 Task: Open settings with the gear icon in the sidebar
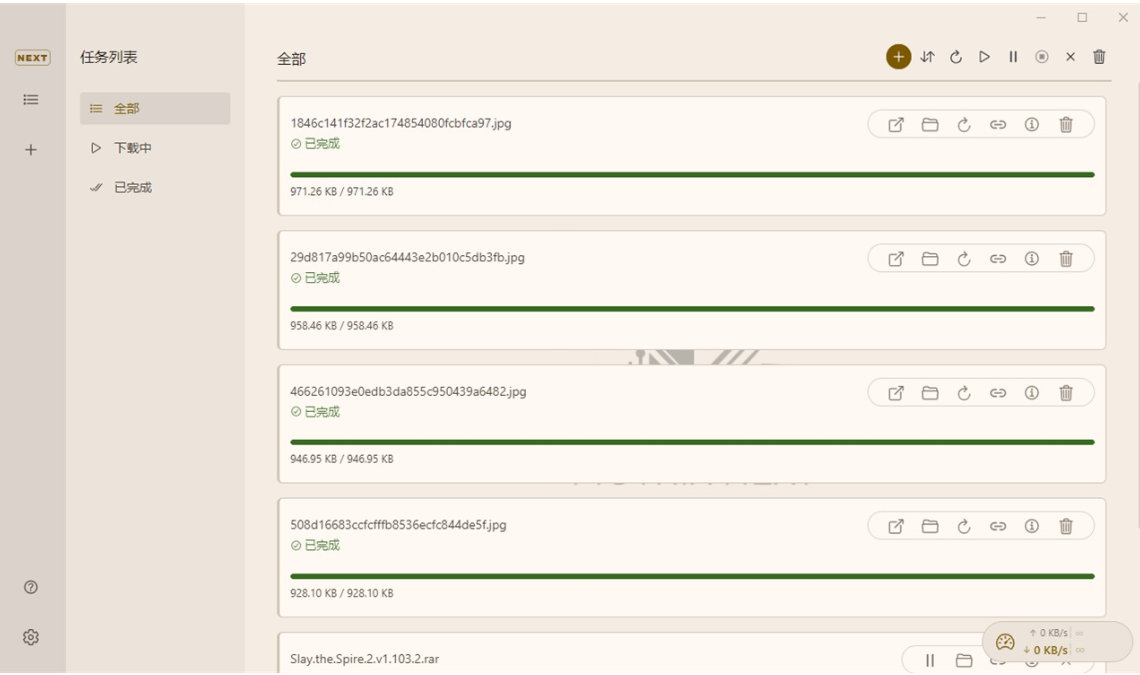coord(31,637)
